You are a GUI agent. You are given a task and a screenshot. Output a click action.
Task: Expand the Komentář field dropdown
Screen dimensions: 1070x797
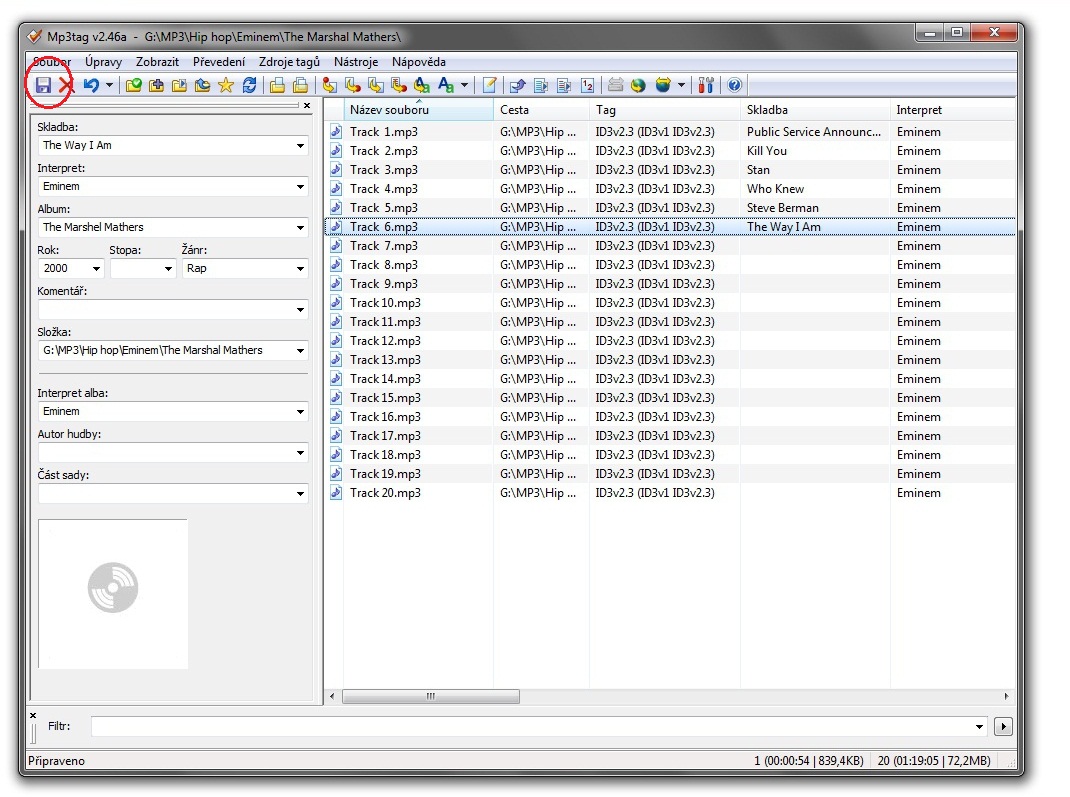(x=300, y=309)
